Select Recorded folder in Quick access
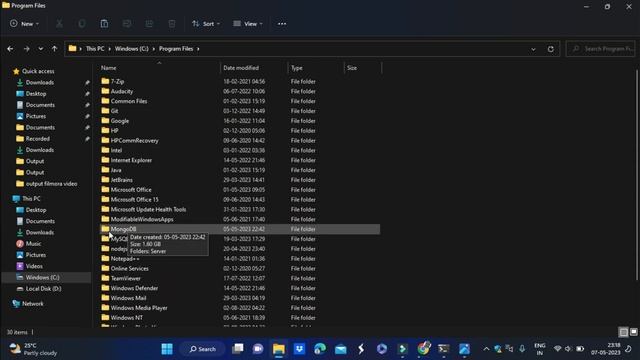This screenshot has height=360, width=640. pos(38,139)
